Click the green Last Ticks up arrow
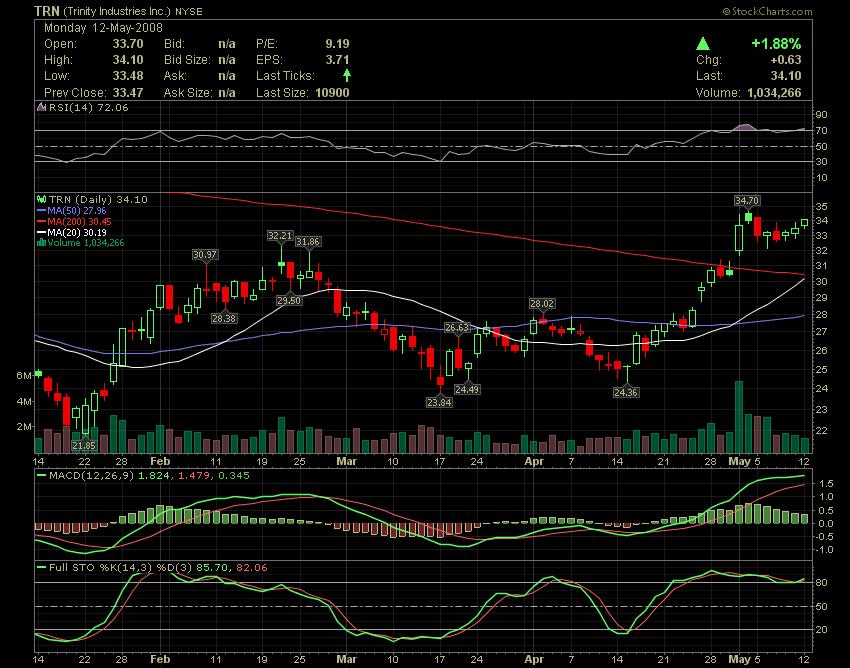Screen dimensions: 850x668 (x=347, y=75)
